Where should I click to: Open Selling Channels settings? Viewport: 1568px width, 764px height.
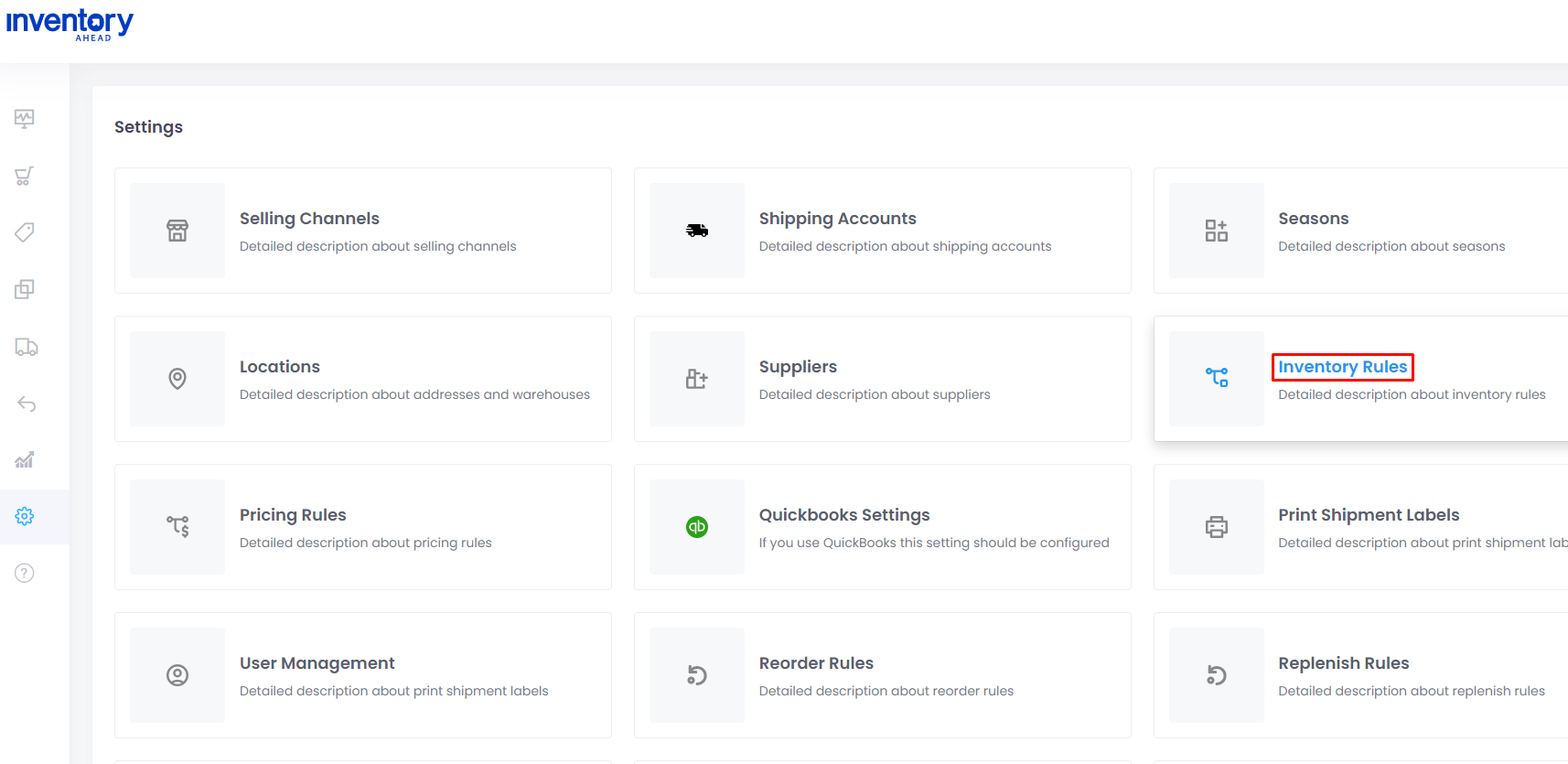309,219
